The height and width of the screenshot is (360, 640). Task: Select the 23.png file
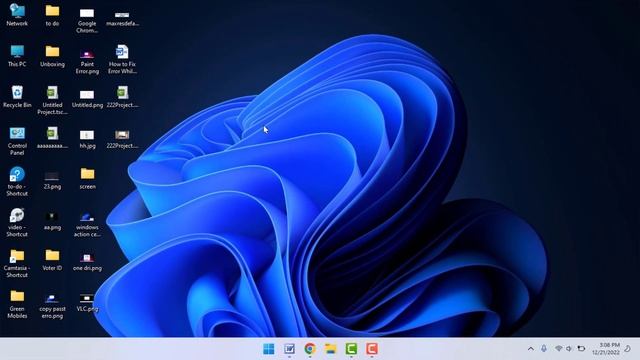[52, 180]
